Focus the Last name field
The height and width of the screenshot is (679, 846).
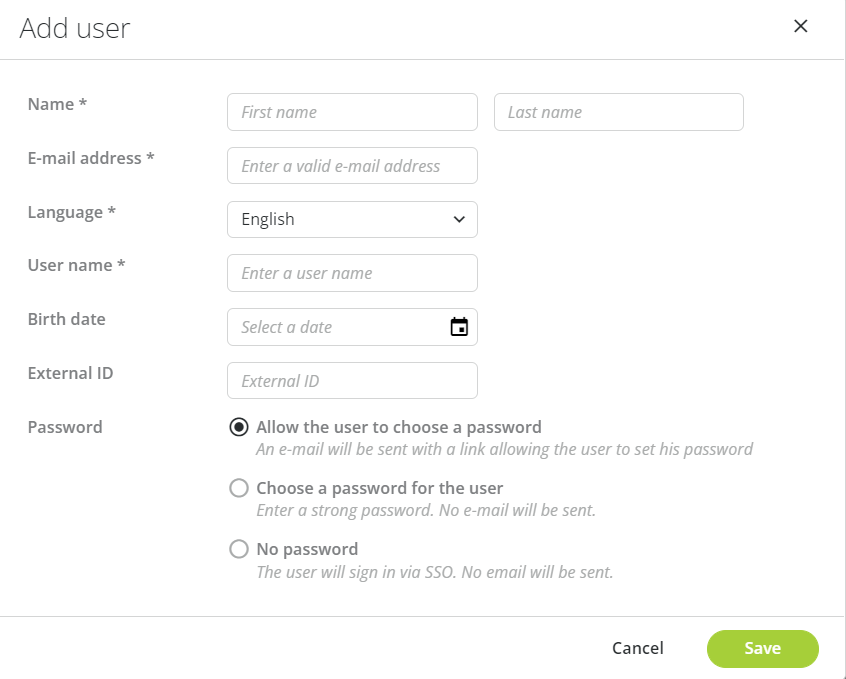pyautogui.click(x=619, y=112)
